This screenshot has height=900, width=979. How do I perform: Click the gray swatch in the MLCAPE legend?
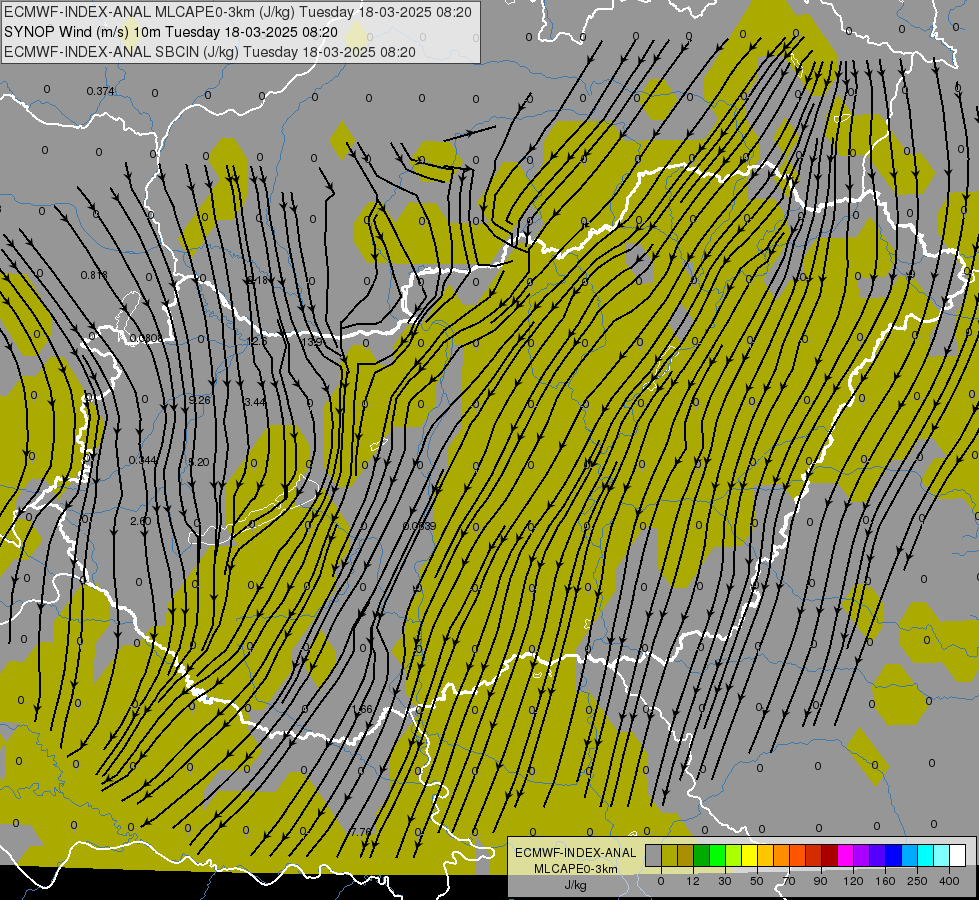tap(654, 855)
